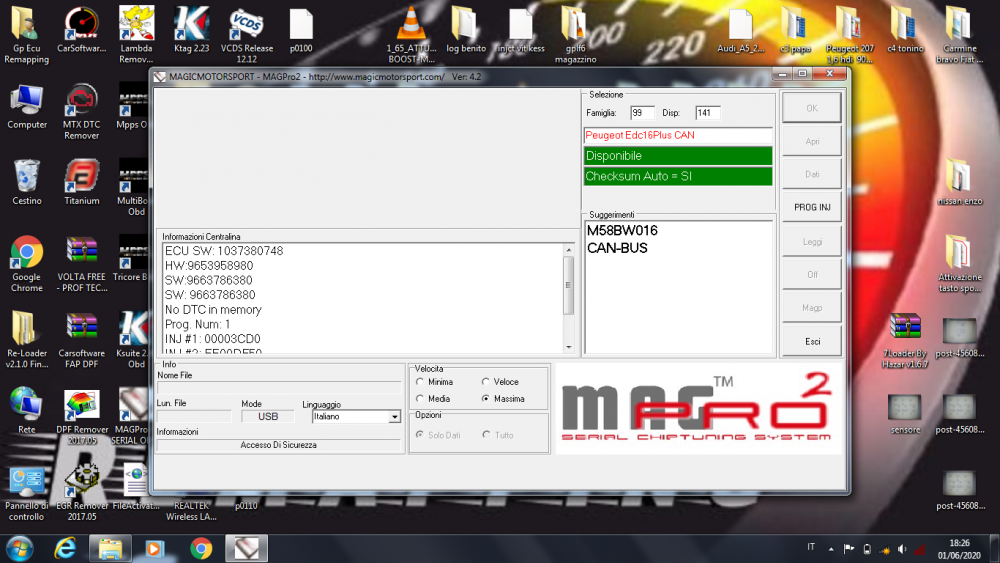
Task: Click the Disp input field
Action: click(x=707, y=113)
